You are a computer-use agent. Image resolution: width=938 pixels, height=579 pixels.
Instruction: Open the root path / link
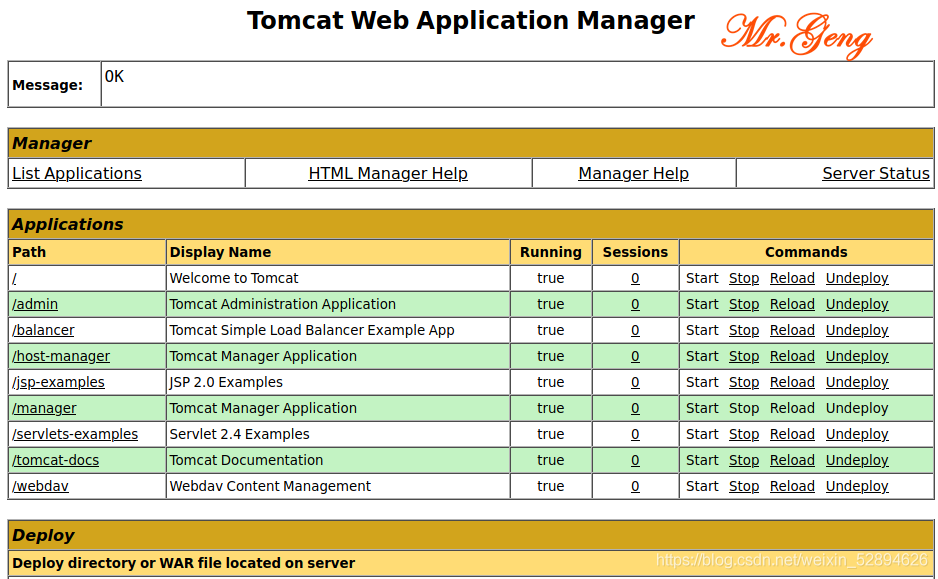coord(14,278)
